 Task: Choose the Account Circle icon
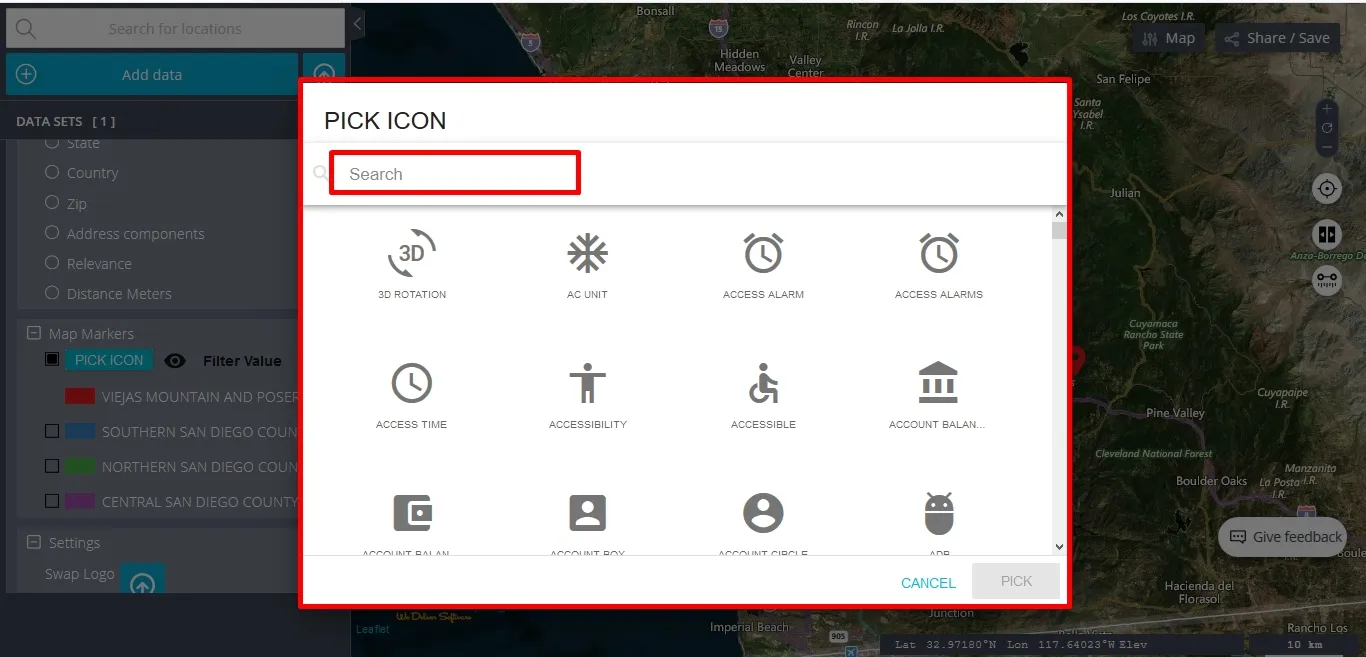tap(763, 513)
